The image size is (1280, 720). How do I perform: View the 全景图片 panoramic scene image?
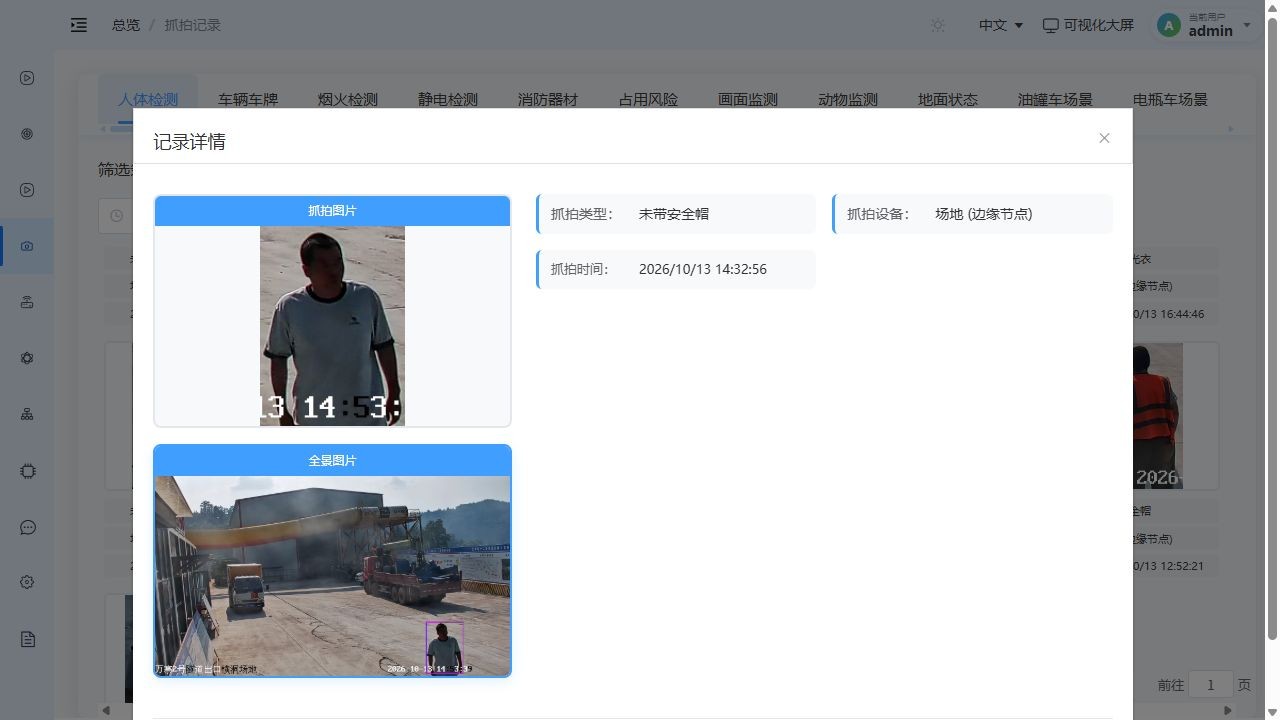(332, 576)
